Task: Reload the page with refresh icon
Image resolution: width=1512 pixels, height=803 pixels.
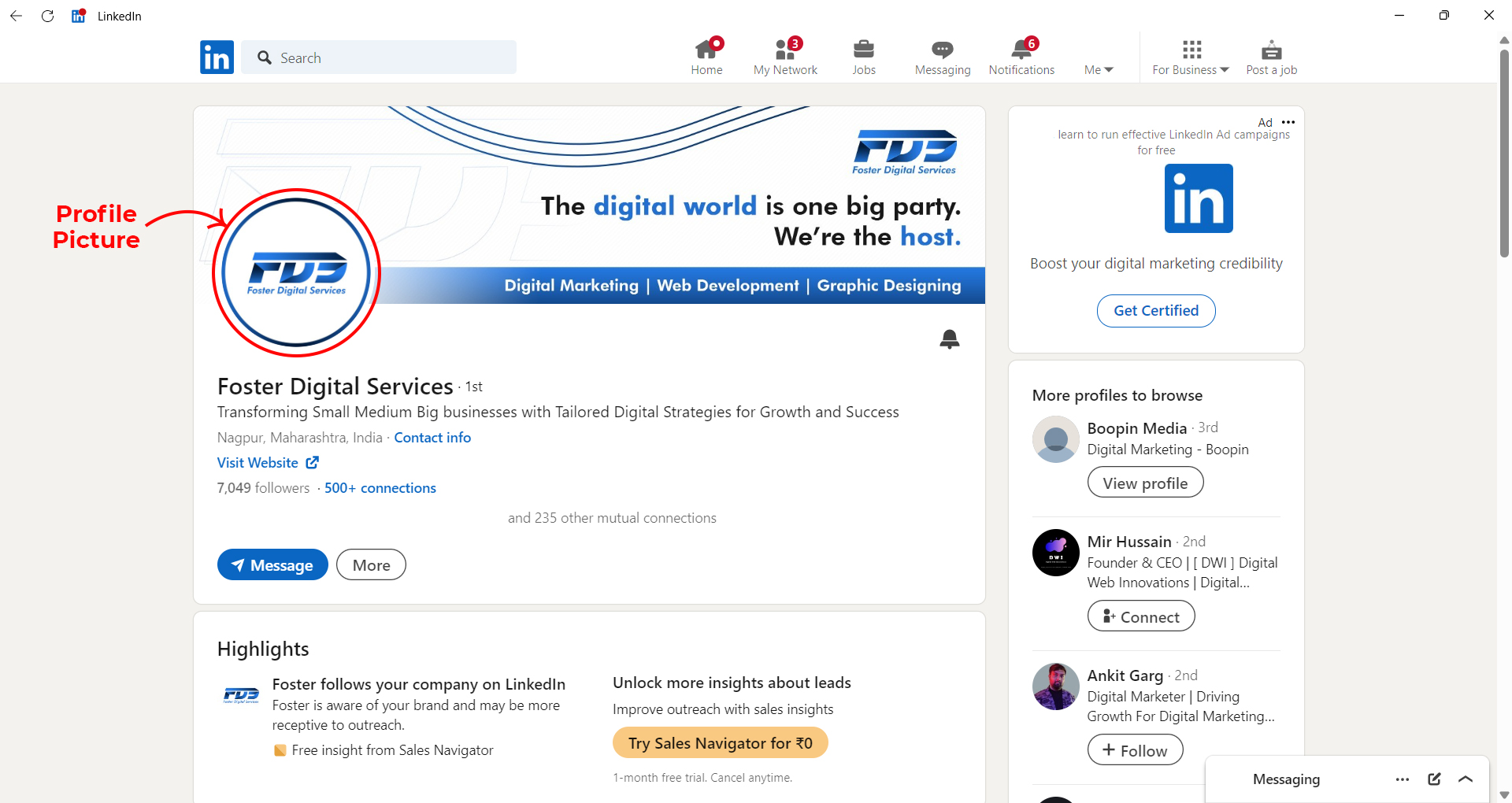Action: tap(47, 16)
